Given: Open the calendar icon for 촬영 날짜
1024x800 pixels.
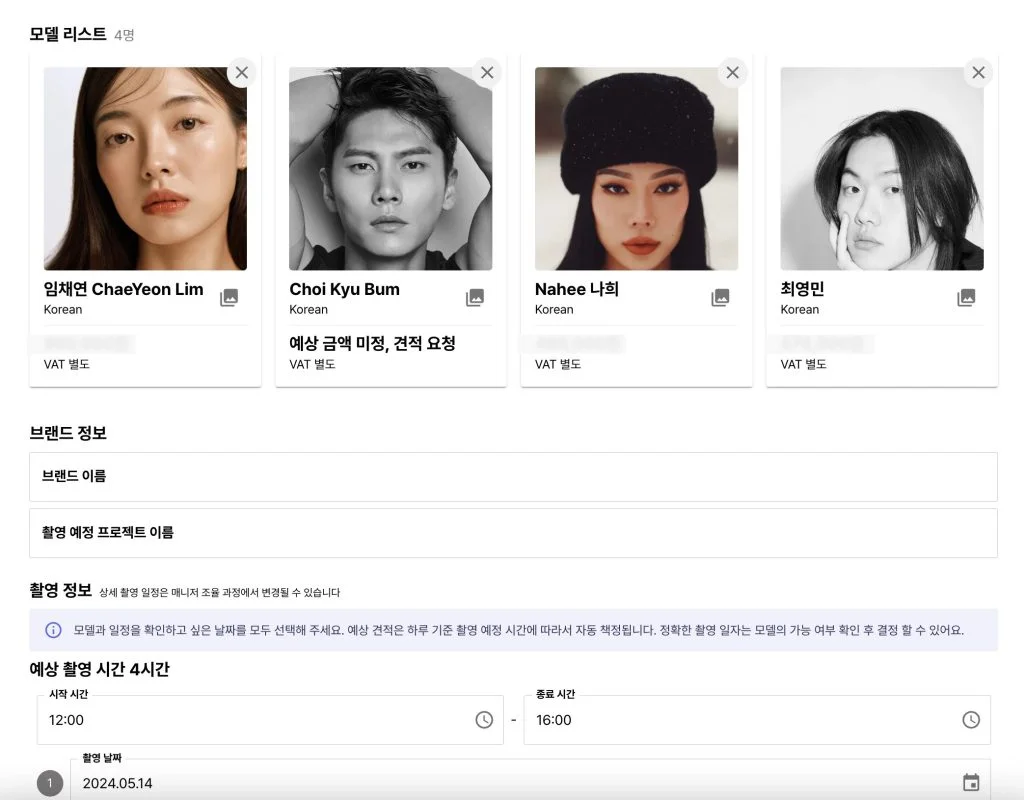Looking at the screenshot, I should click(969, 782).
